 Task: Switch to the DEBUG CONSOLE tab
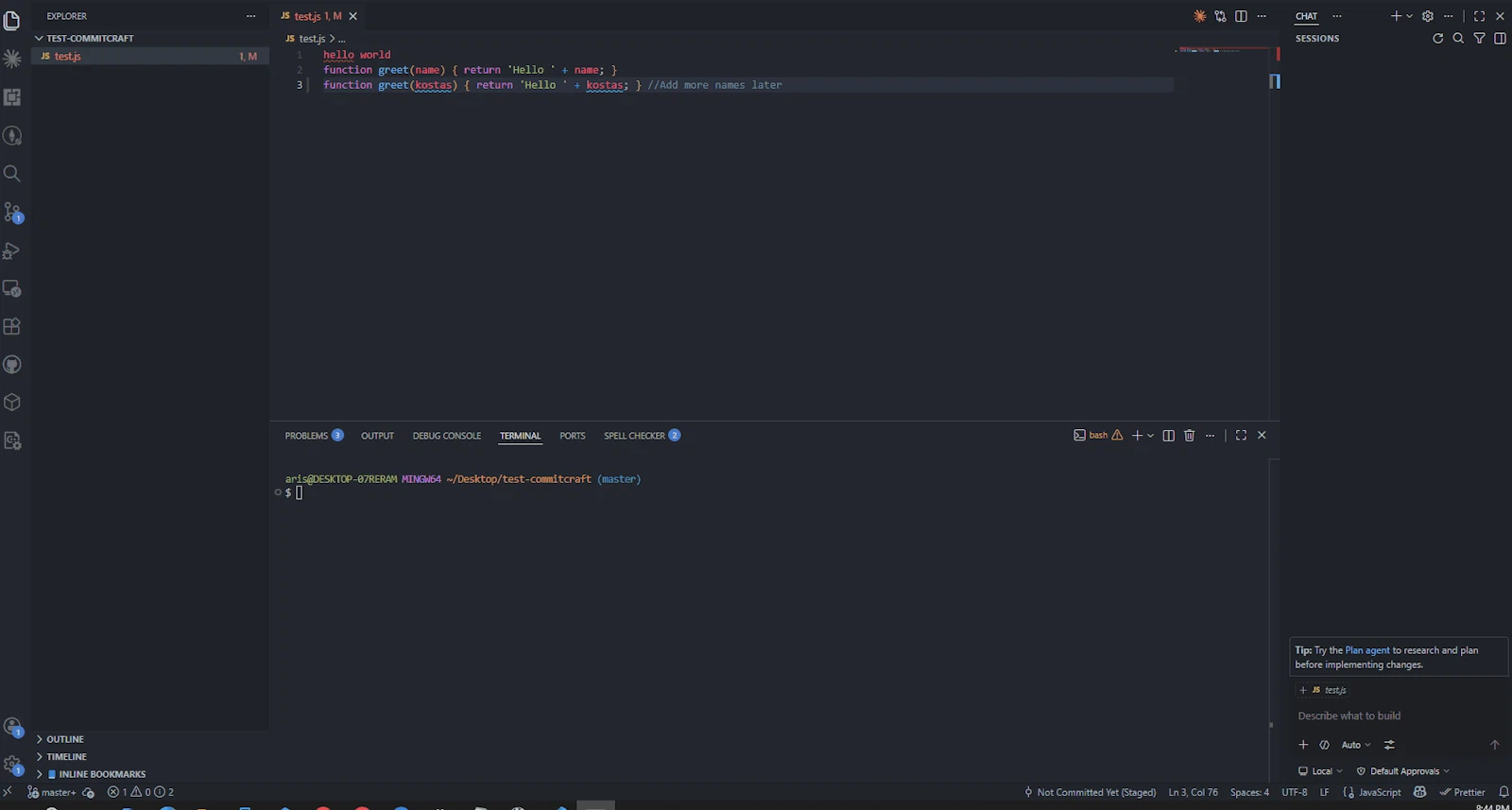point(447,436)
